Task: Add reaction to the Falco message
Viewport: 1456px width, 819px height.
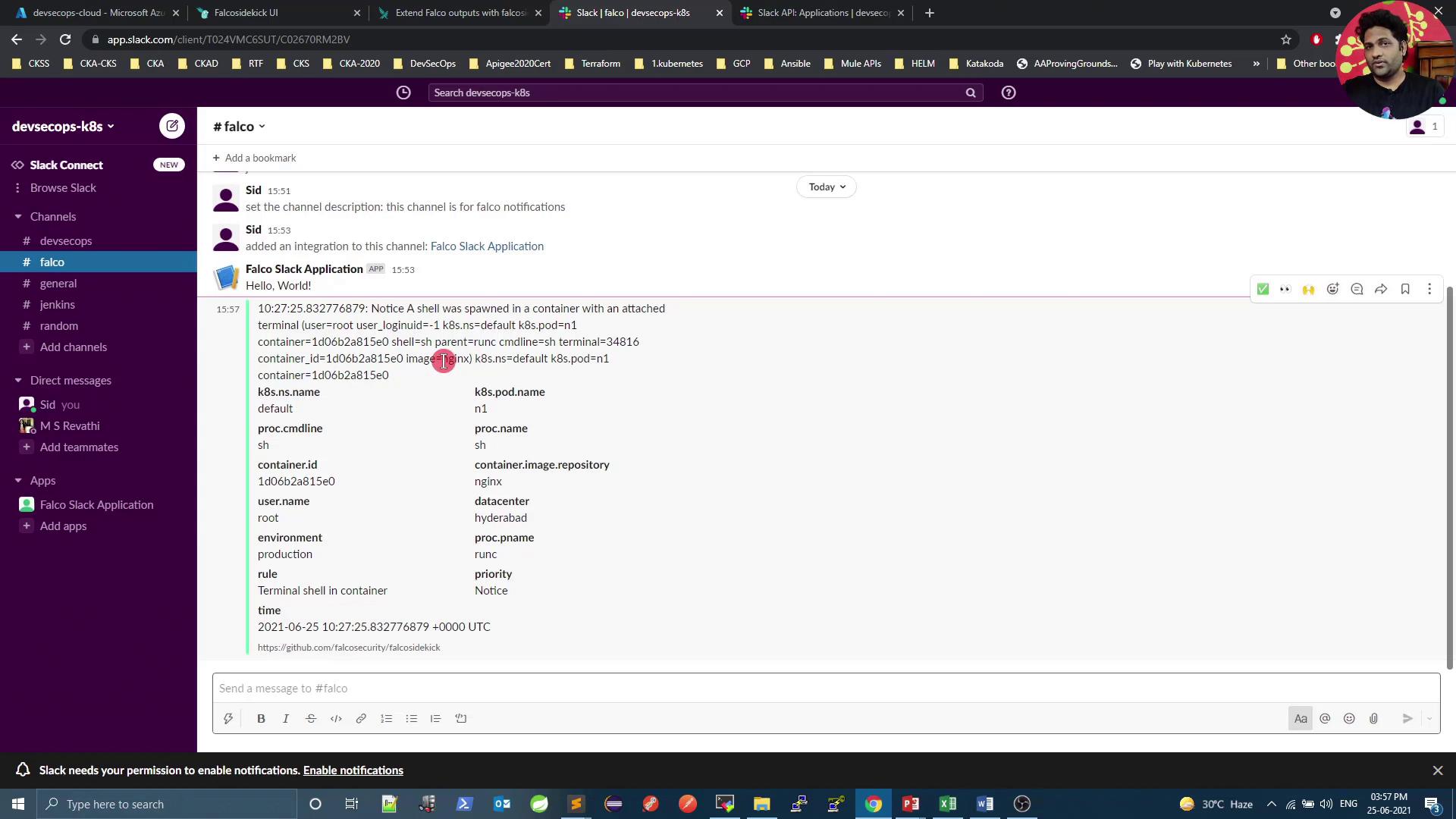Action: coord(1332,289)
